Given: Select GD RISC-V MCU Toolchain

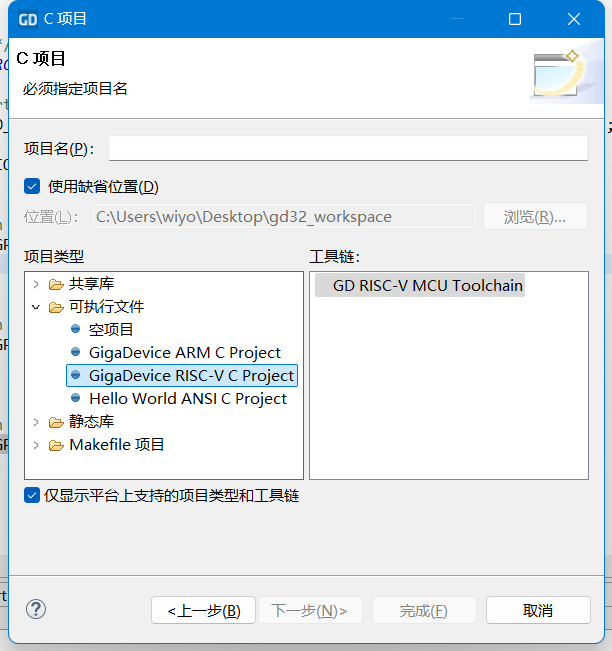Looking at the screenshot, I should 420,285.
